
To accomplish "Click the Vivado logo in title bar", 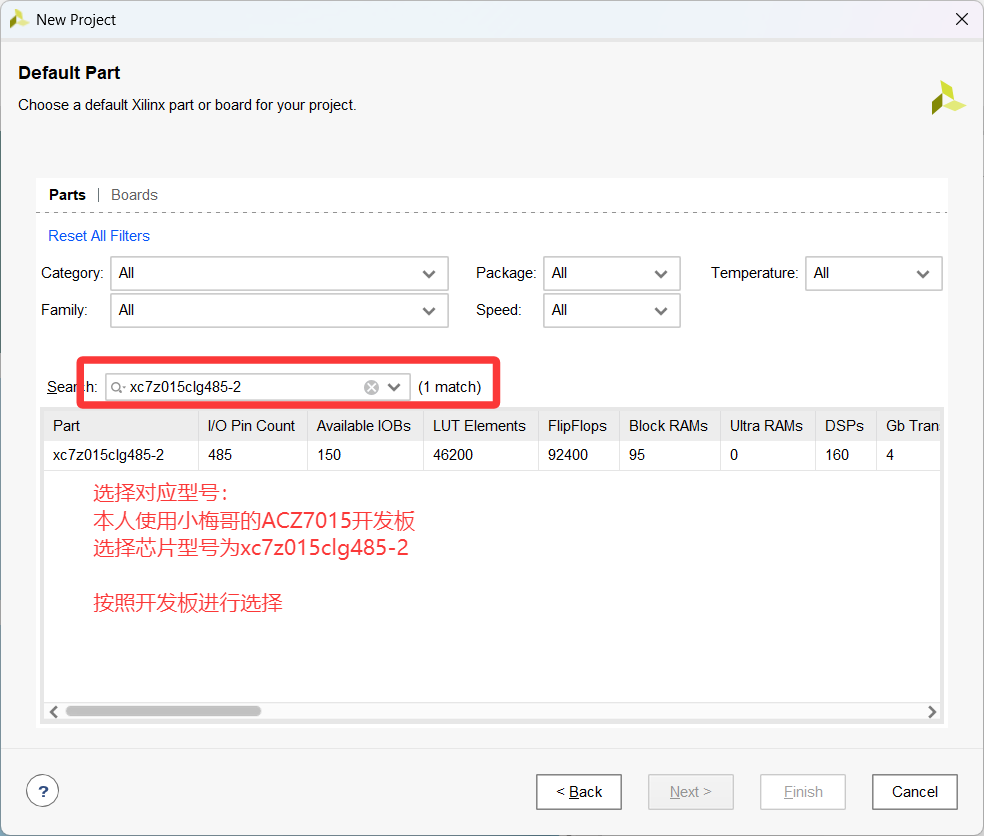I will pyautogui.click(x=19, y=19).
